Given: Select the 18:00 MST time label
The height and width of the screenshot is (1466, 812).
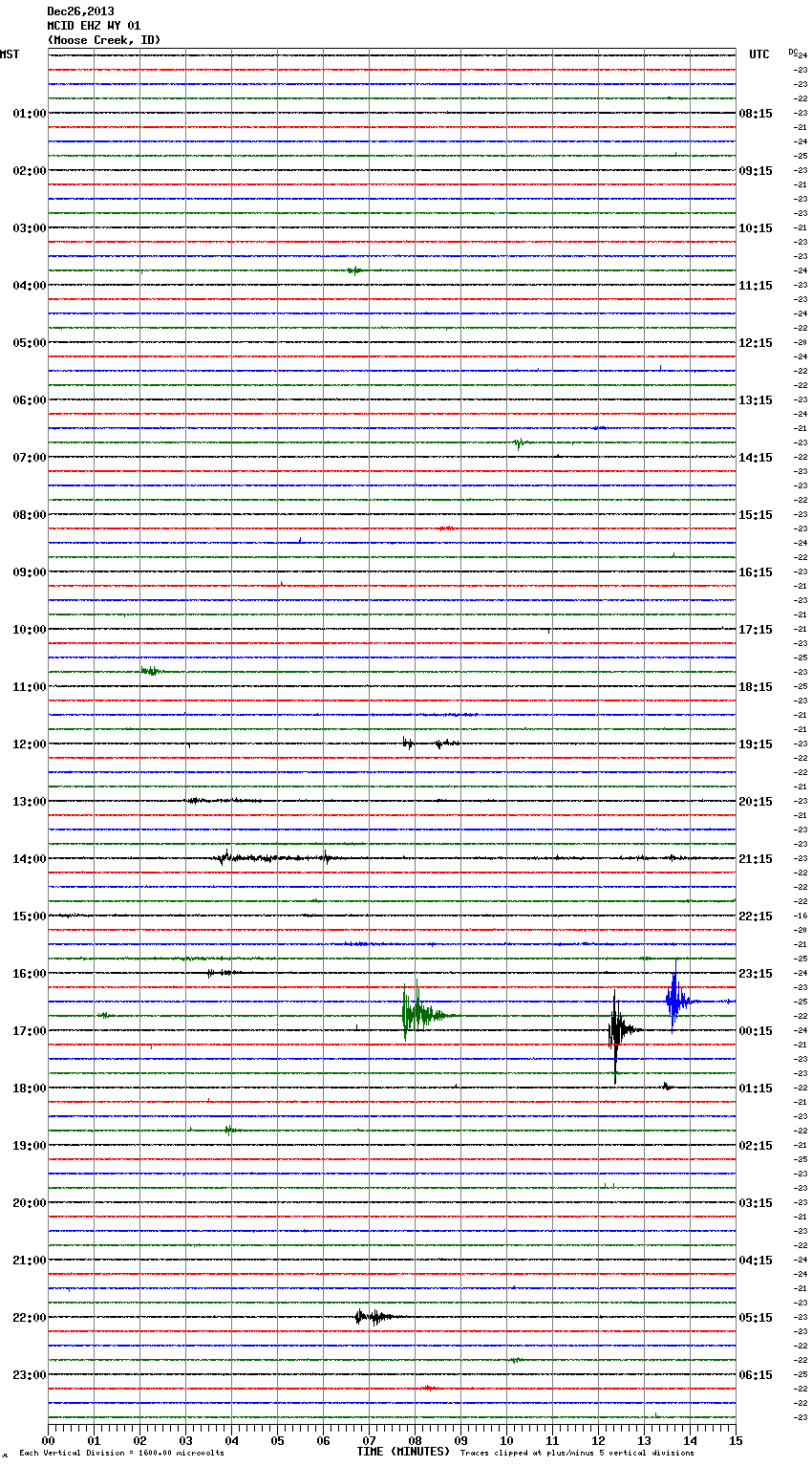Looking at the screenshot, I should pyautogui.click(x=29, y=1089).
